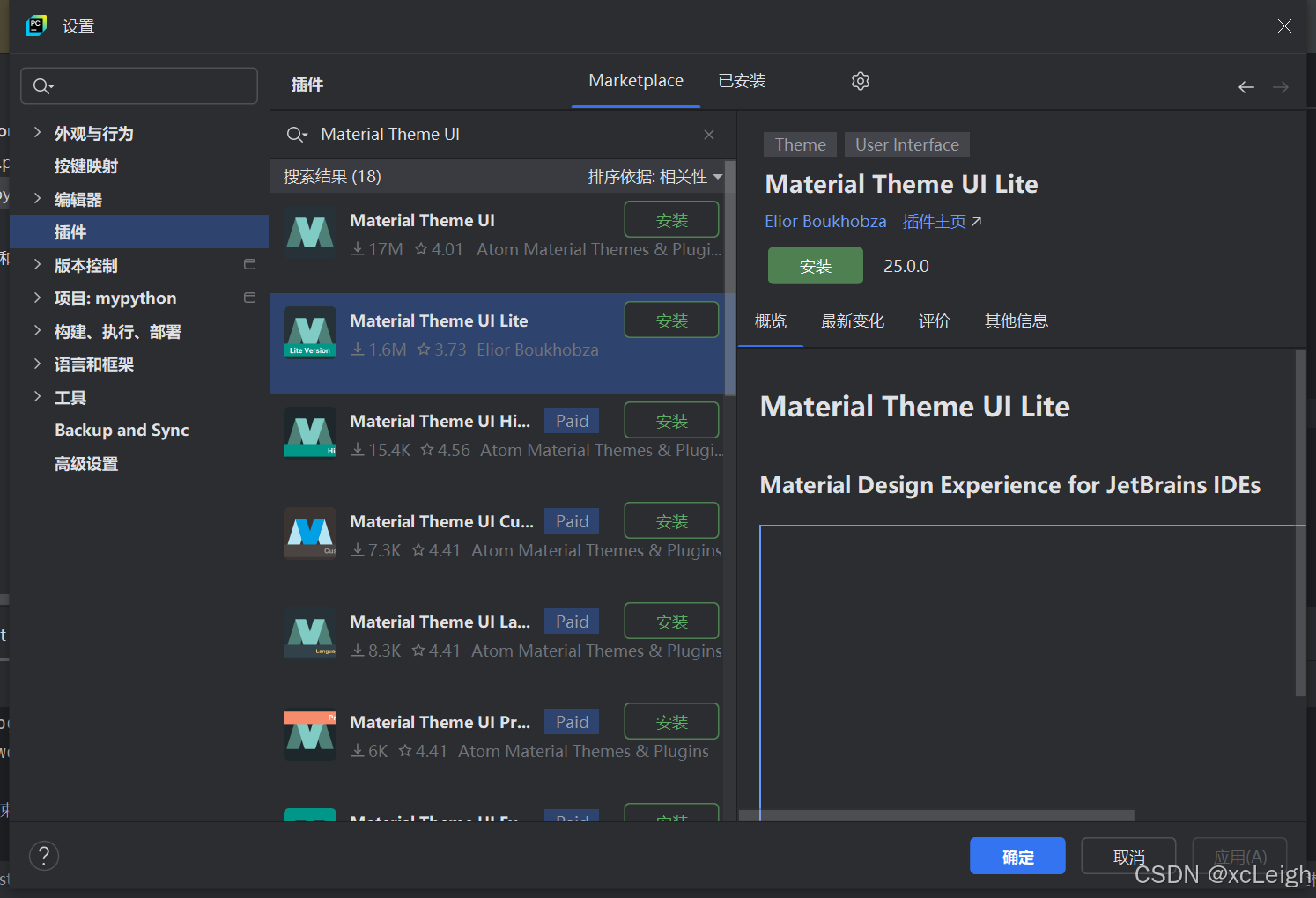Screen dimensions: 1316x898
Task: Click the green 安装 button in details
Action: pos(816,266)
